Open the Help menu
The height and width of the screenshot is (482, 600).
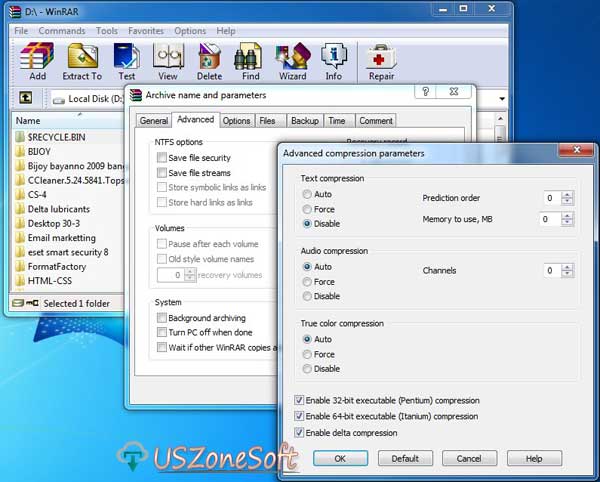[x=226, y=31]
